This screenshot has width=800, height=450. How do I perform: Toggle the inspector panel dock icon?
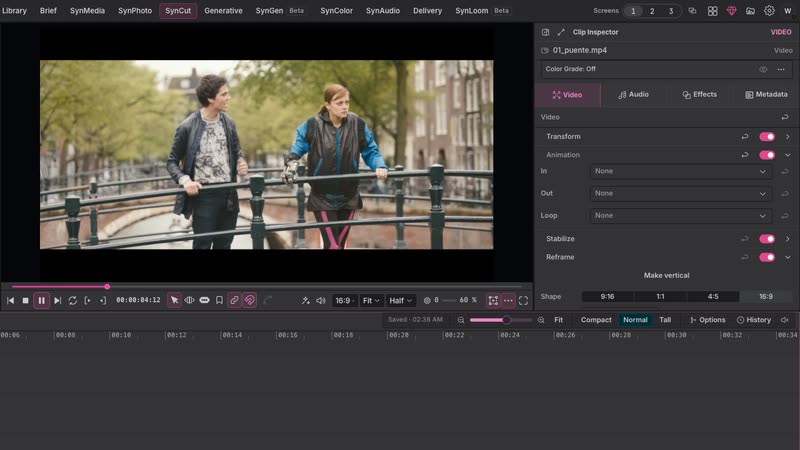pyautogui.click(x=545, y=32)
